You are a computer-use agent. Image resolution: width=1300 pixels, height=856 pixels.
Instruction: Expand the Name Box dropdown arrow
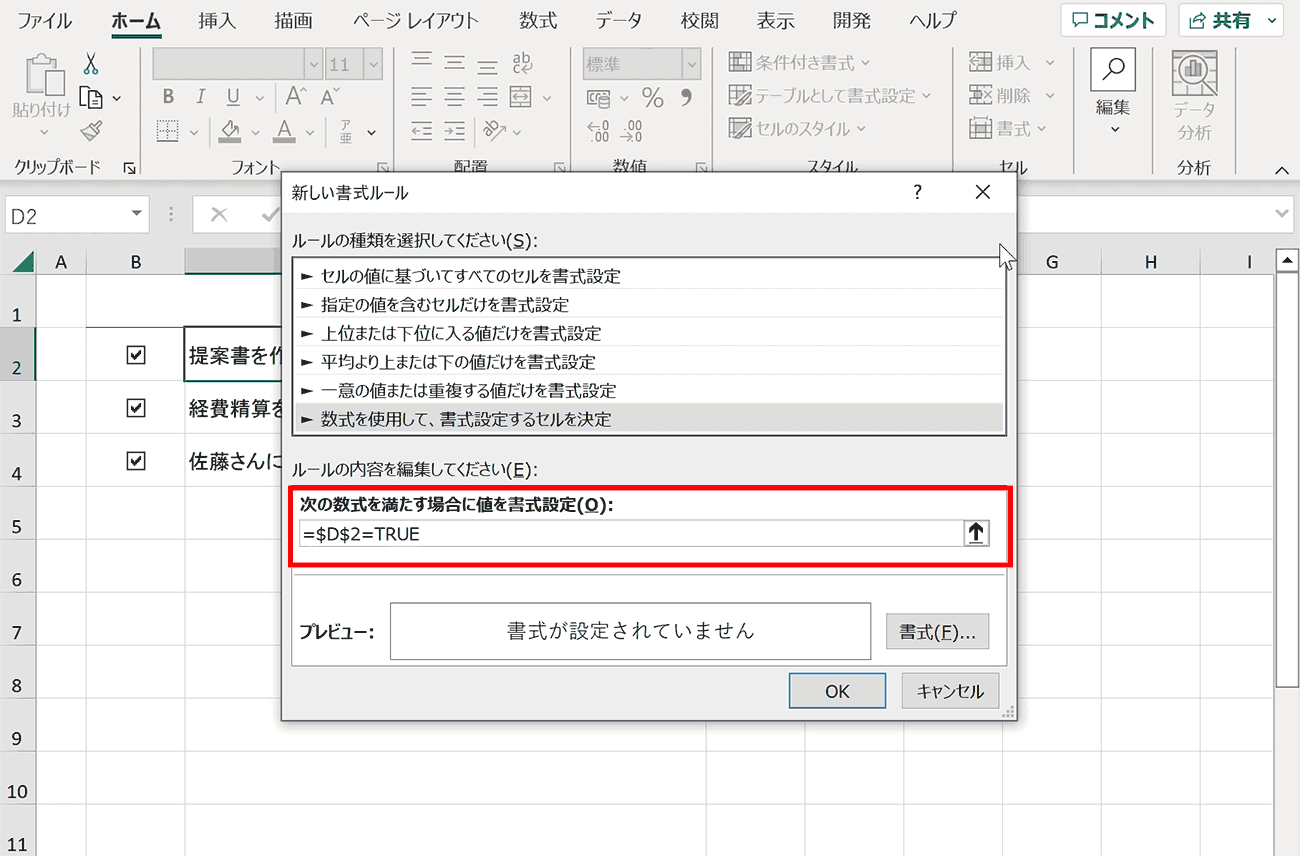pyautogui.click(x=137, y=215)
